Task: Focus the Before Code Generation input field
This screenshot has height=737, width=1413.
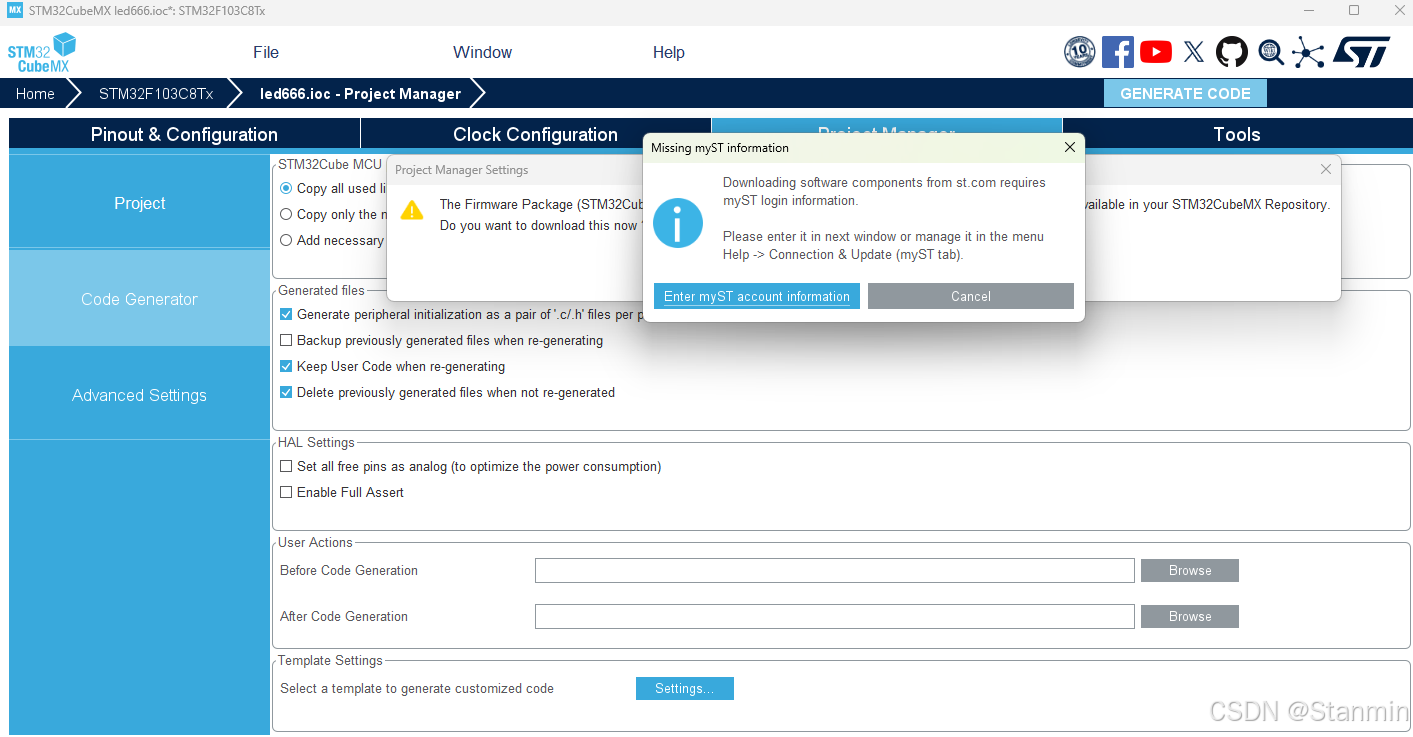Action: tap(835, 570)
